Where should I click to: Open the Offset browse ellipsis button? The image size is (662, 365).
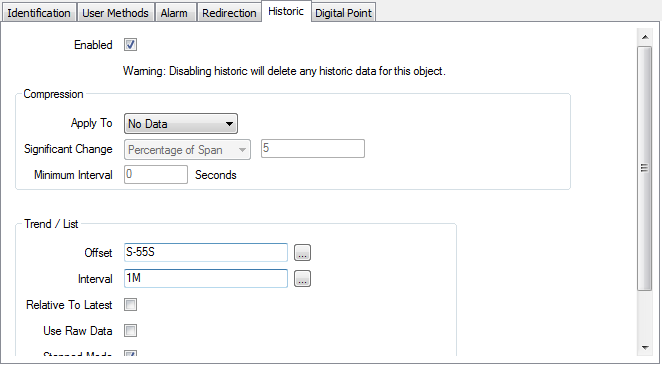(302, 253)
